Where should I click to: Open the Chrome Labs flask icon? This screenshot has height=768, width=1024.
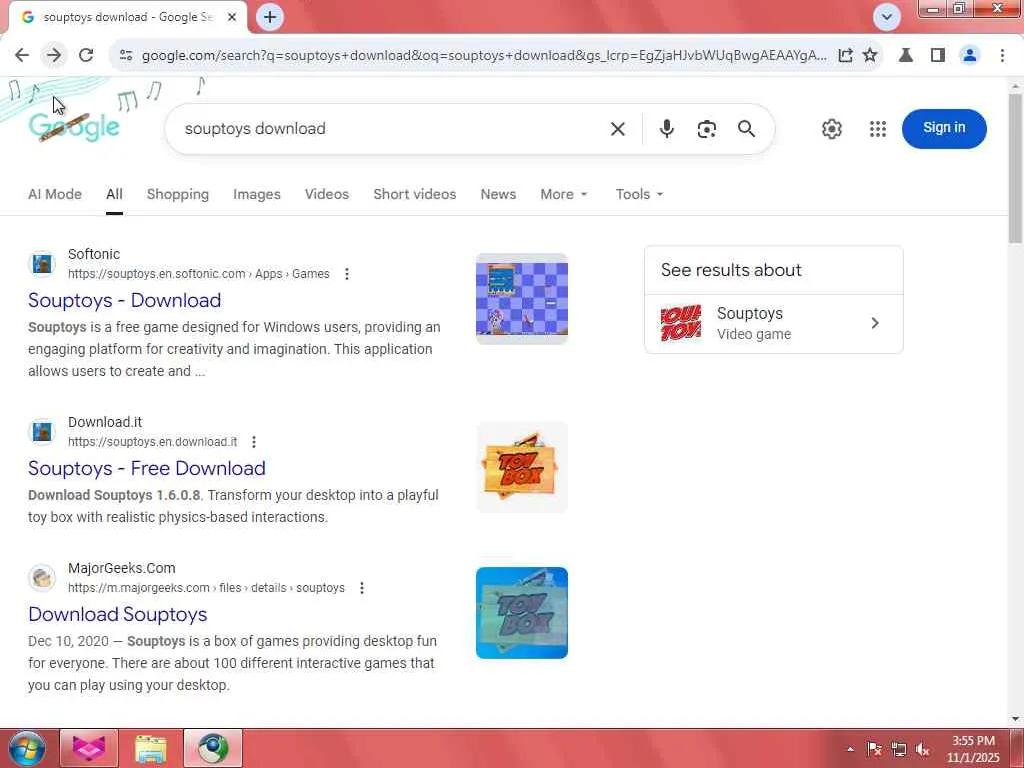click(x=906, y=56)
